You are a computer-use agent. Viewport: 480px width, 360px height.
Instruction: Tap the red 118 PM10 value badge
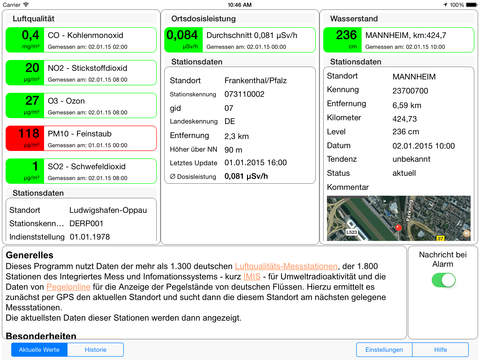pyautogui.click(x=25, y=138)
